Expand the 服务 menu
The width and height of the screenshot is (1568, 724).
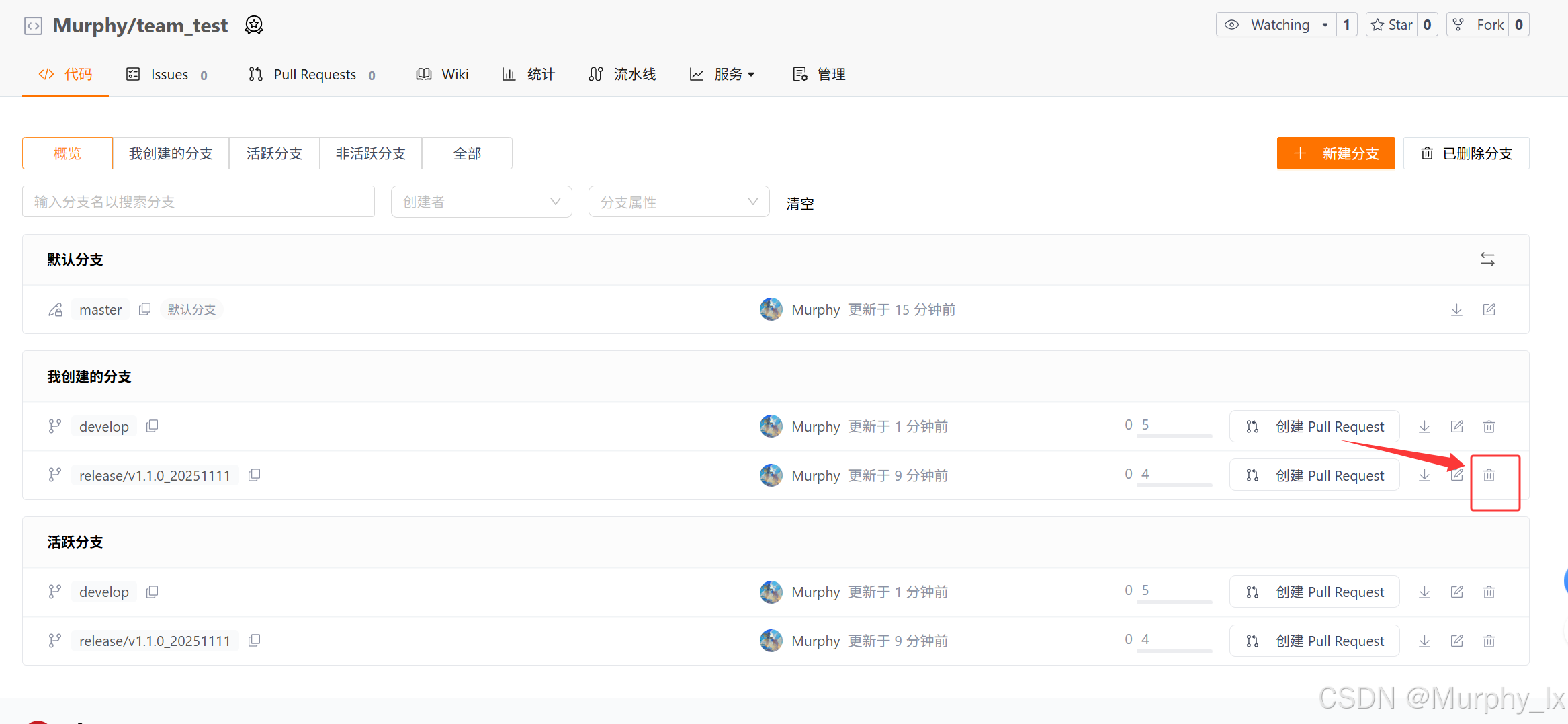coord(722,74)
